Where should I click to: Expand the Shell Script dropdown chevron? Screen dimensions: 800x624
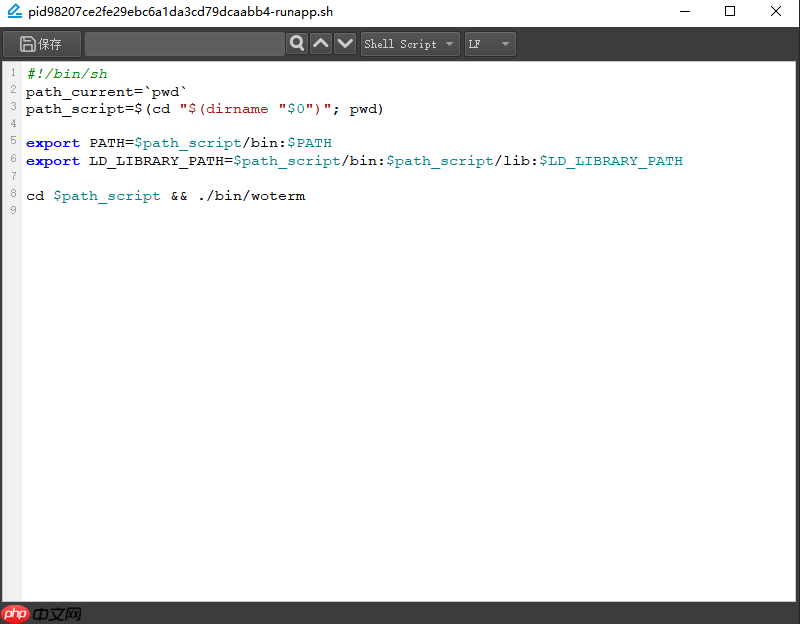449,43
